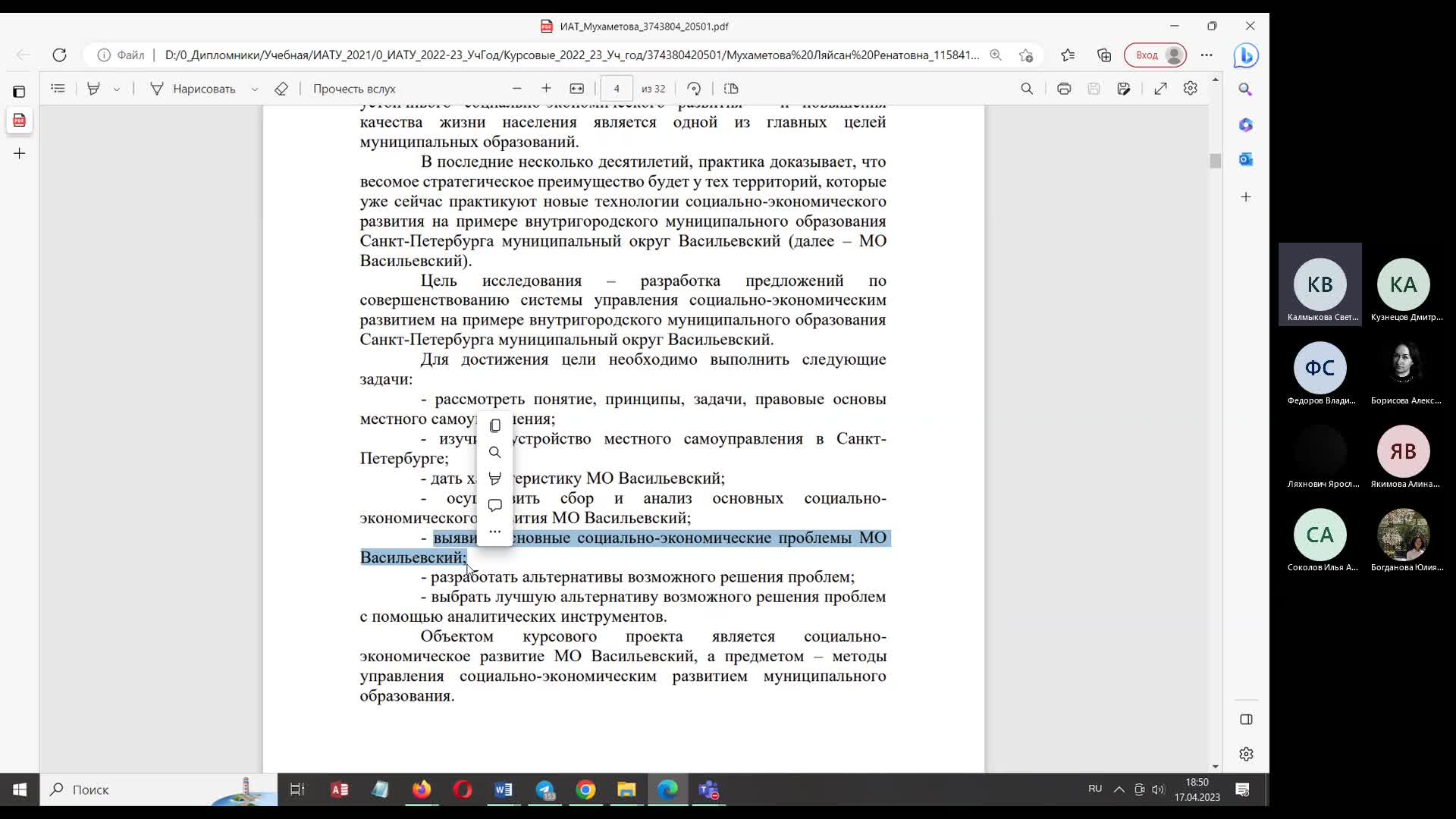Select participant Якимова Алина tile
This screenshot has height=819, width=1456.
(x=1404, y=452)
